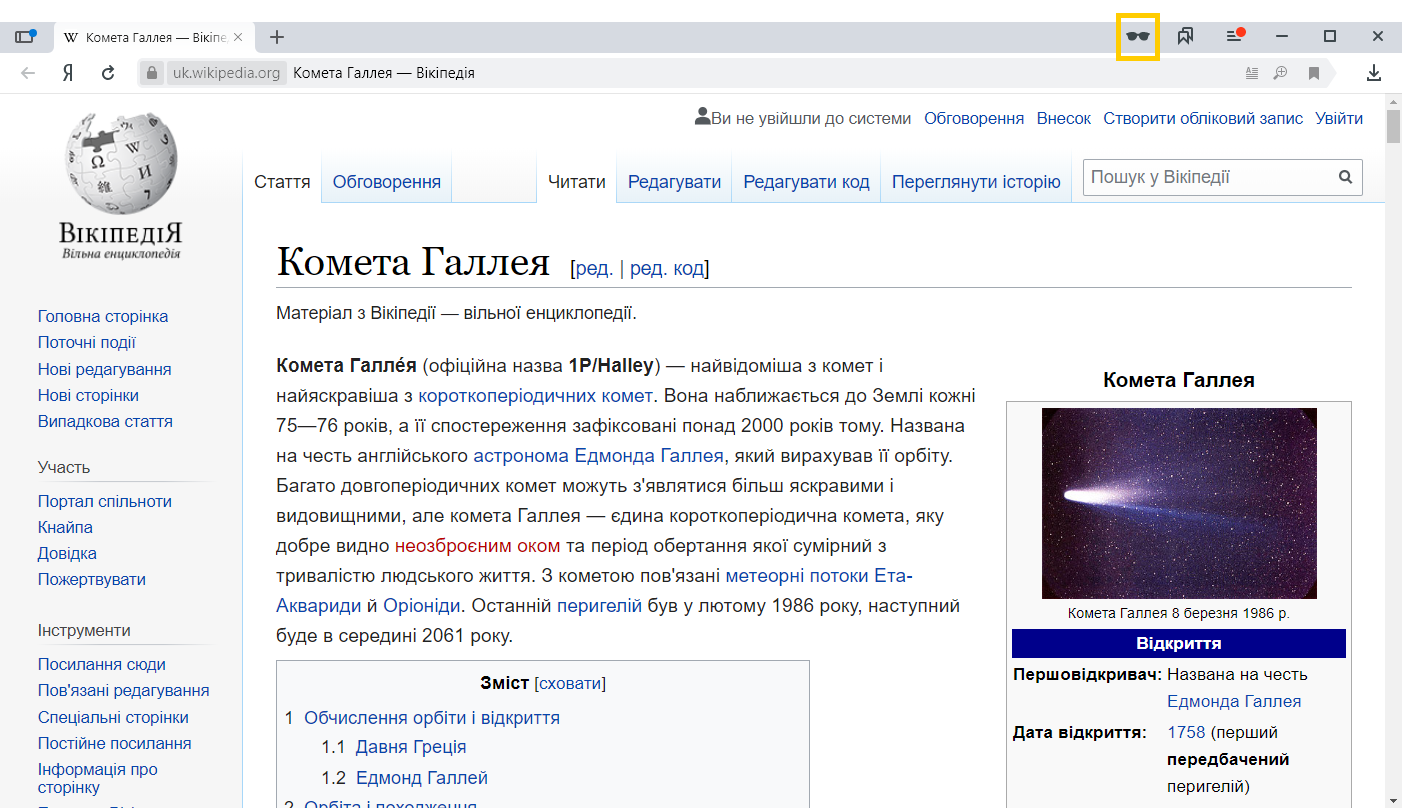Screen dimensions: 1402x808
Task: Open Посилання сюди under Інструменти
Action: [x=102, y=664]
